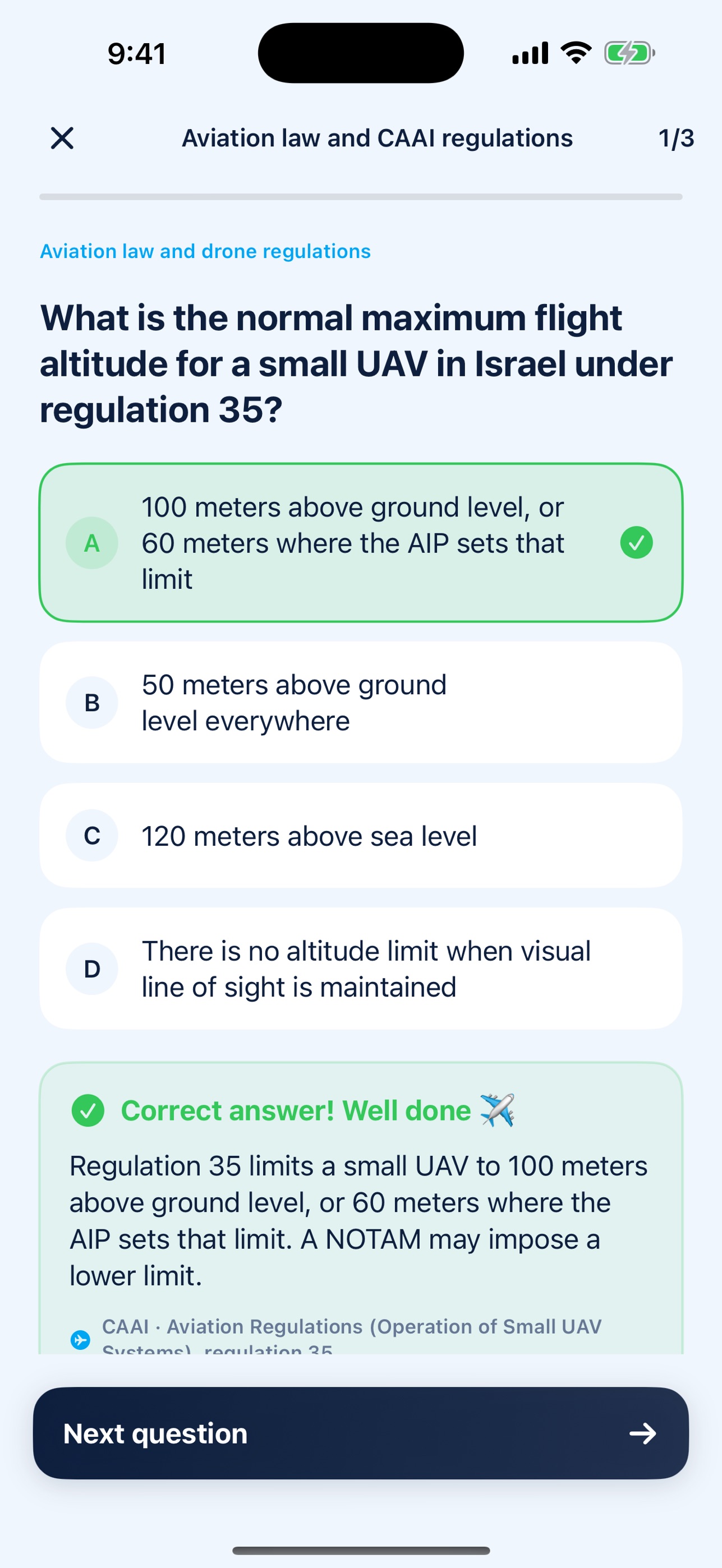Open the CAAI Aviation Regulations source reference

(351, 1336)
